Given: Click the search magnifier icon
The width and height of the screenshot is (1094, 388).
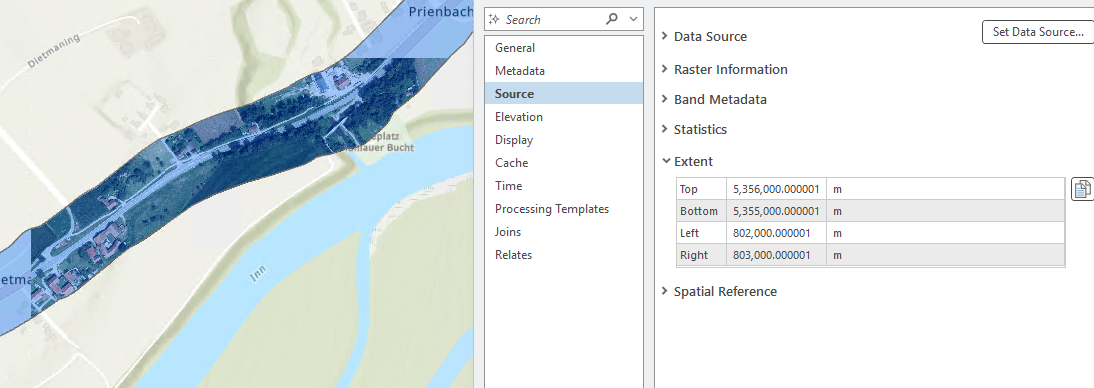Looking at the screenshot, I should (612, 20).
